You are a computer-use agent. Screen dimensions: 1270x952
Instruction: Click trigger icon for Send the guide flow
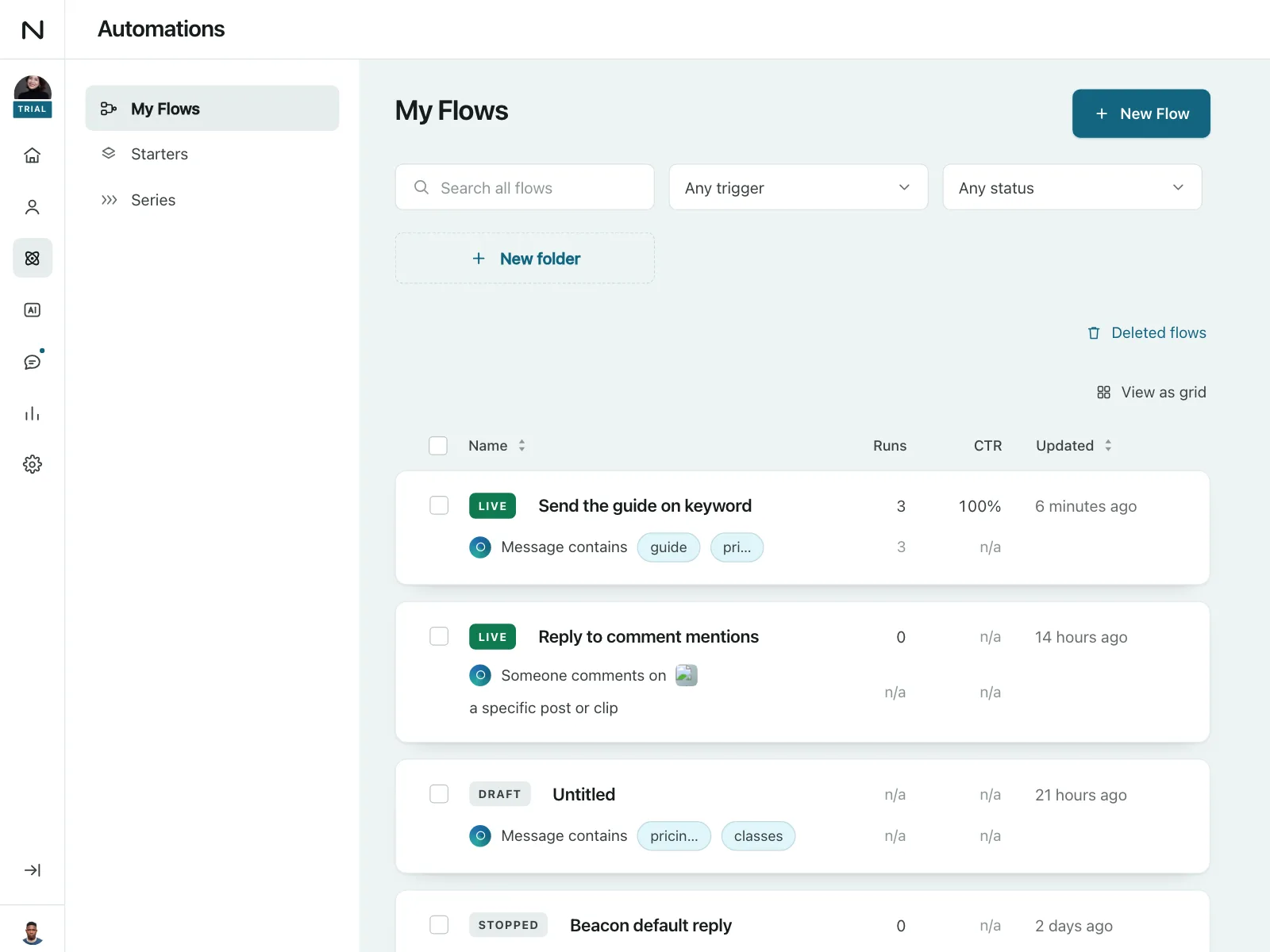tap(480, 547)
